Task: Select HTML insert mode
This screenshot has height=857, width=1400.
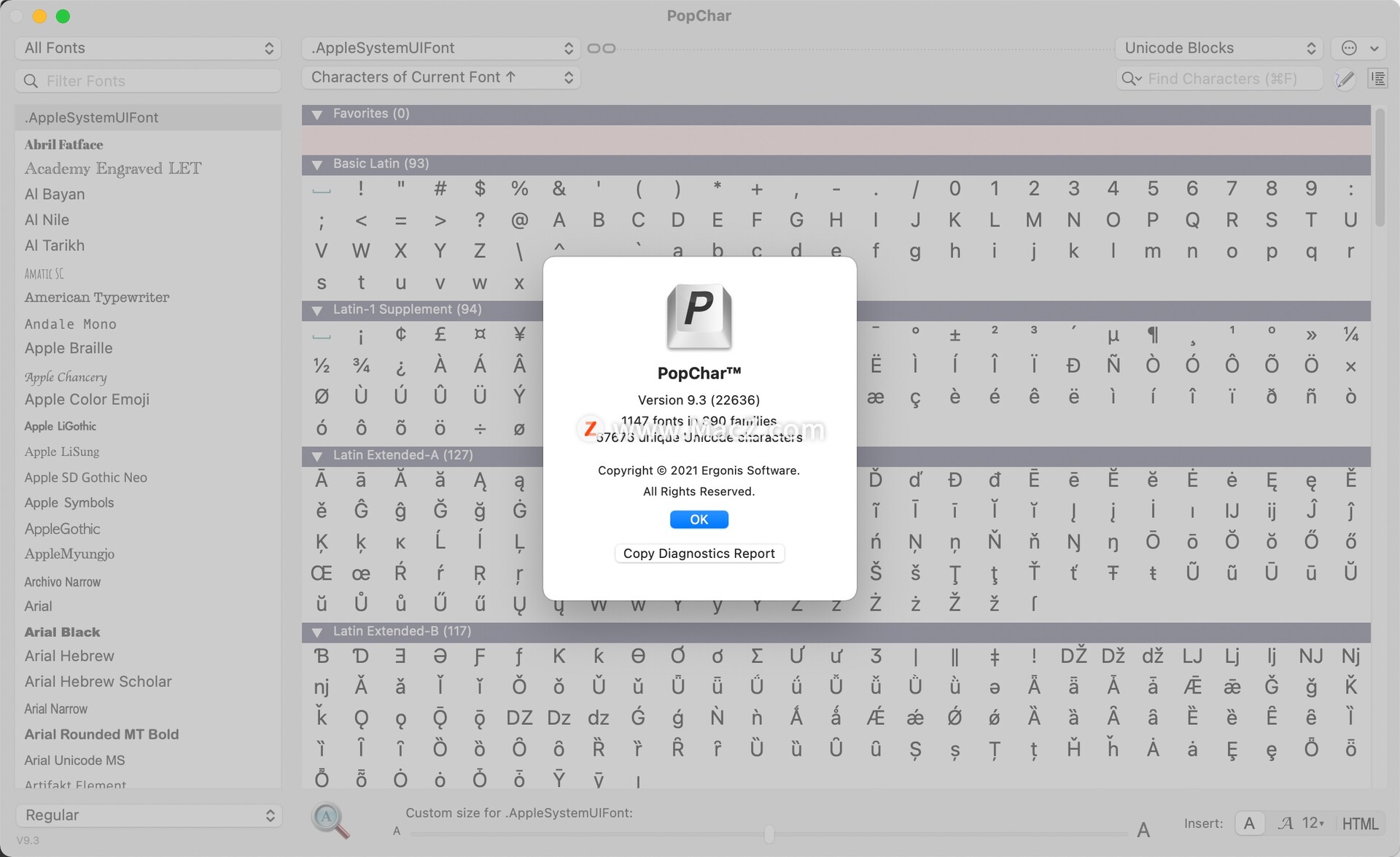Action: 1360,823
